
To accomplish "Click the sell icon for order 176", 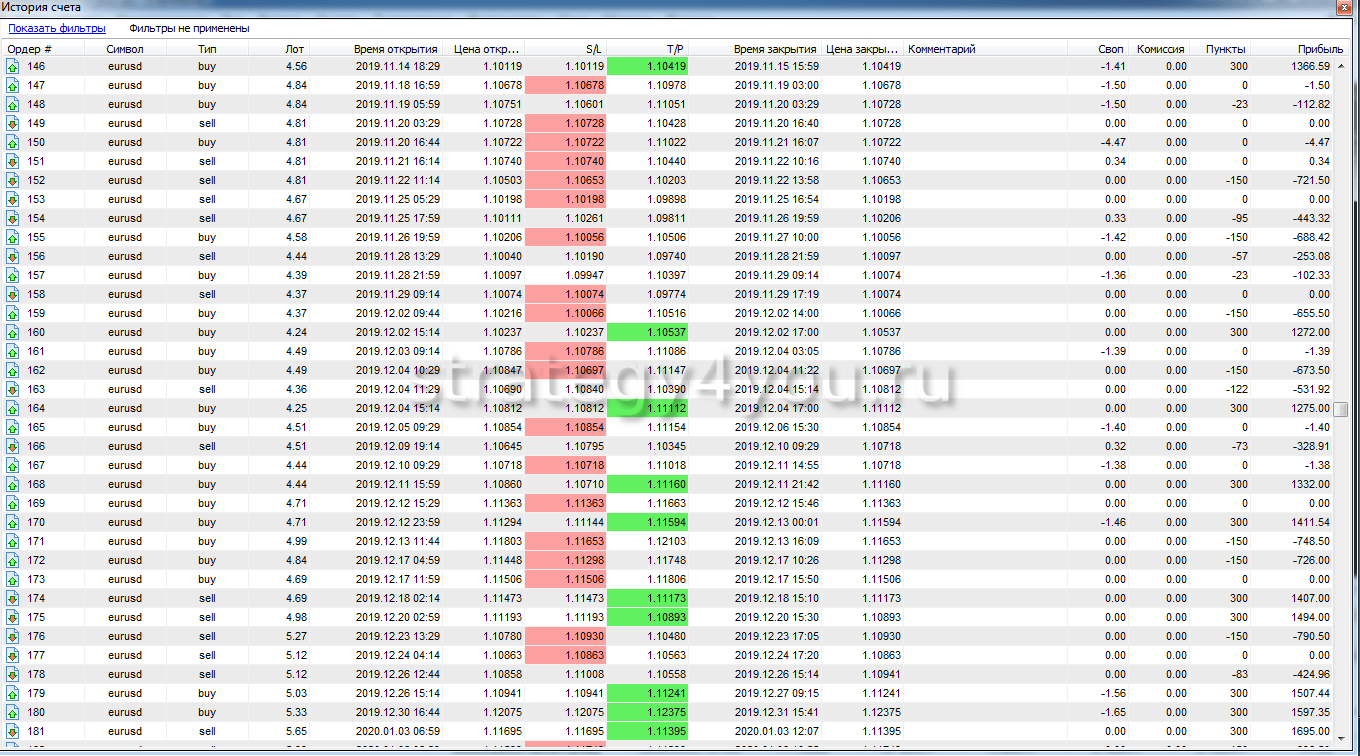I will click(x=13, y=636).
